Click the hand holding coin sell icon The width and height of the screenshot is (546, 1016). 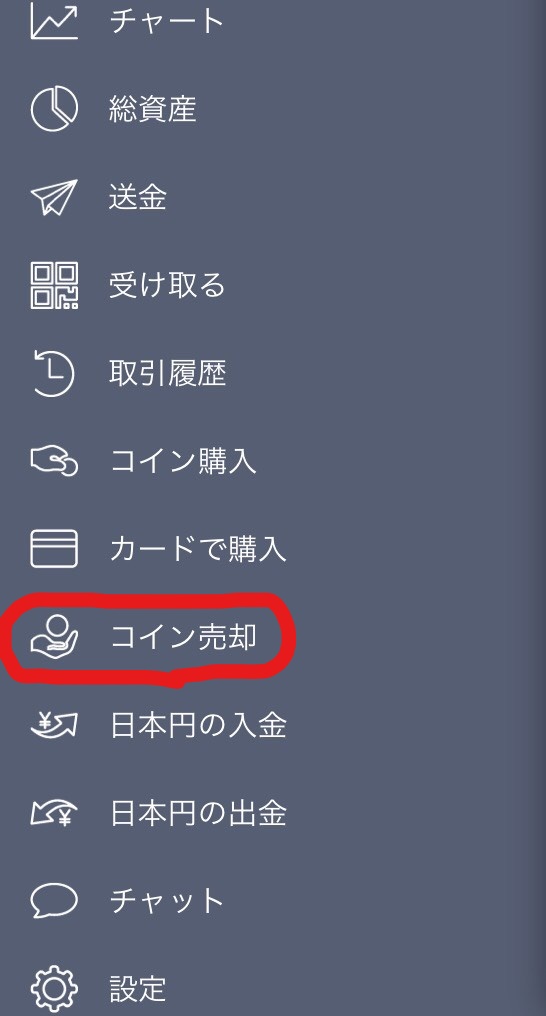pos(54,636)
